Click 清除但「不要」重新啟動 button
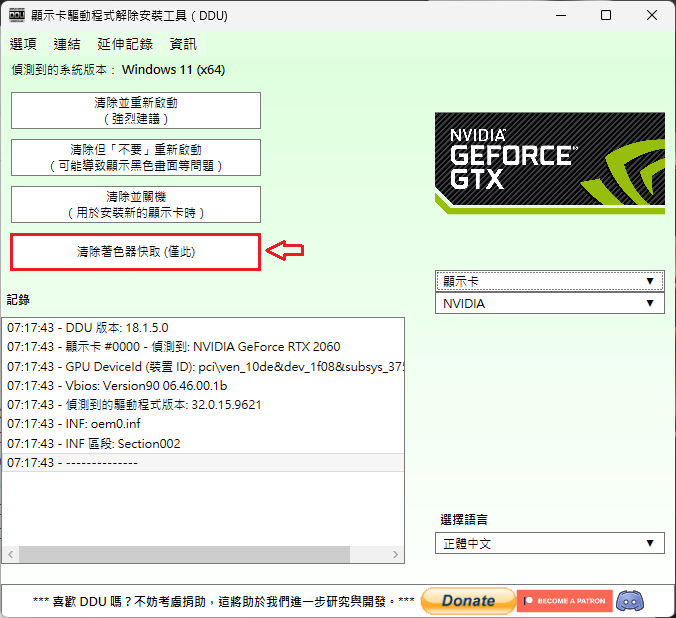This screenshot has width=676, height=618. pyautogui.click(x=136, y=157)
